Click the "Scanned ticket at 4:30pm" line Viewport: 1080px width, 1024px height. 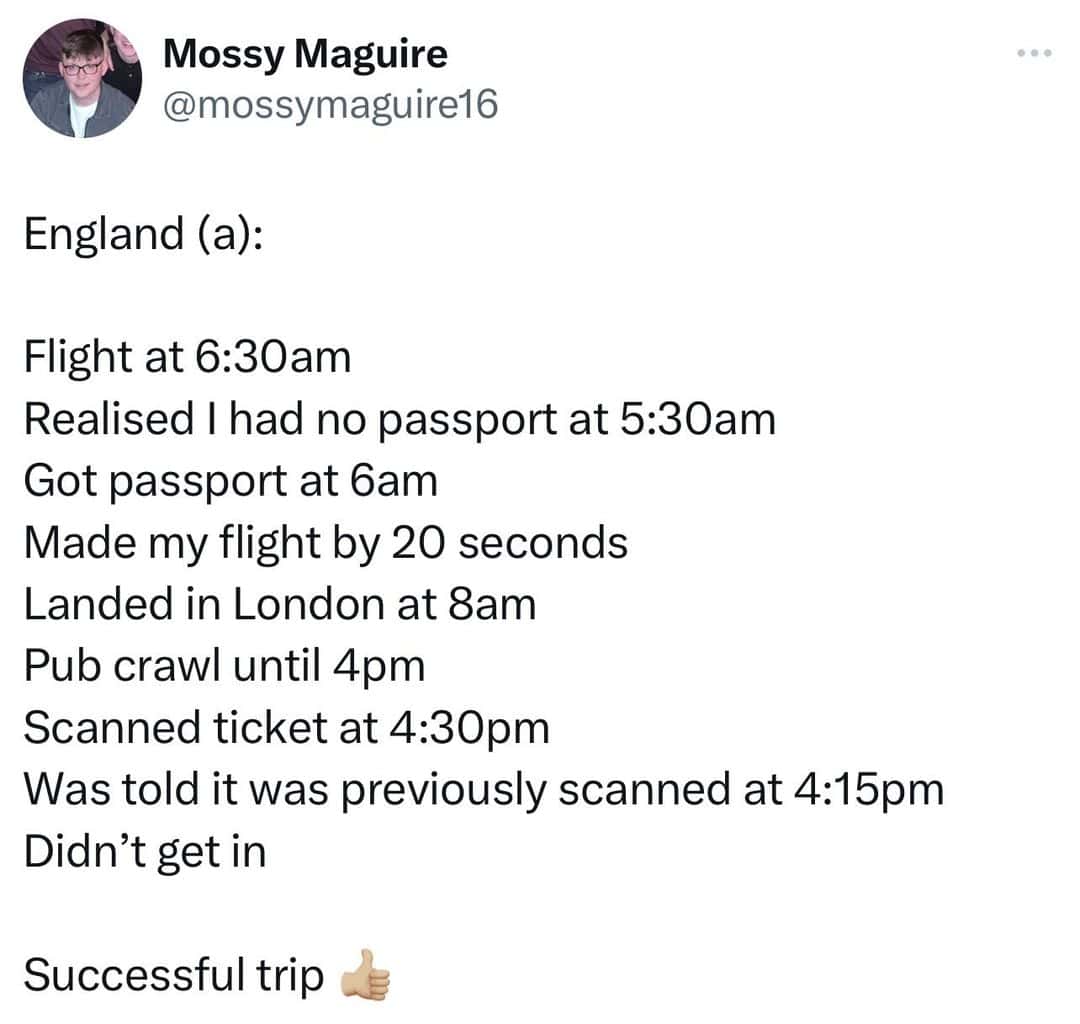click(x=287, y=728)
